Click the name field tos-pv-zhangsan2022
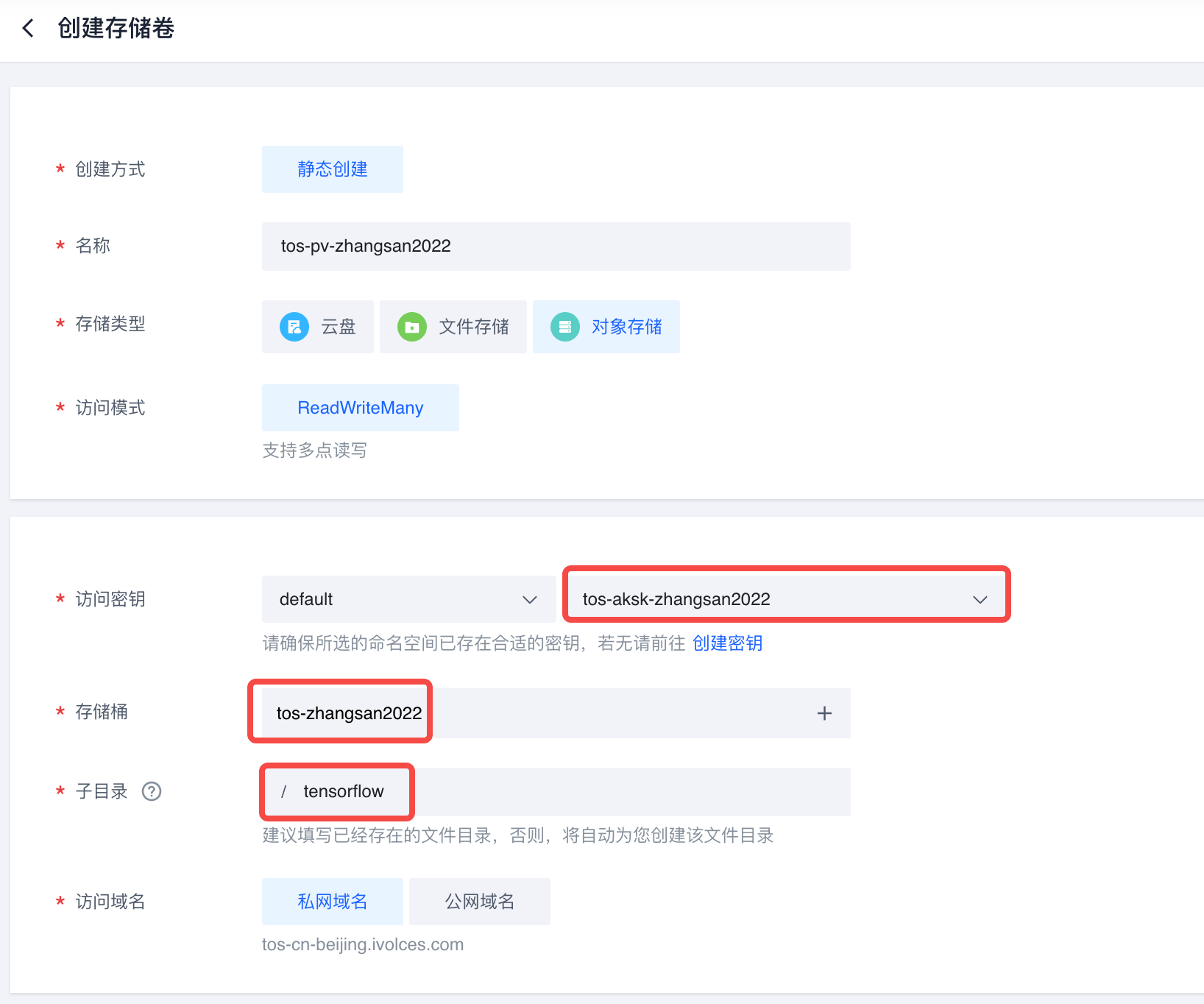Viewport: 1204px width, 1004px height. pos(556,247)
